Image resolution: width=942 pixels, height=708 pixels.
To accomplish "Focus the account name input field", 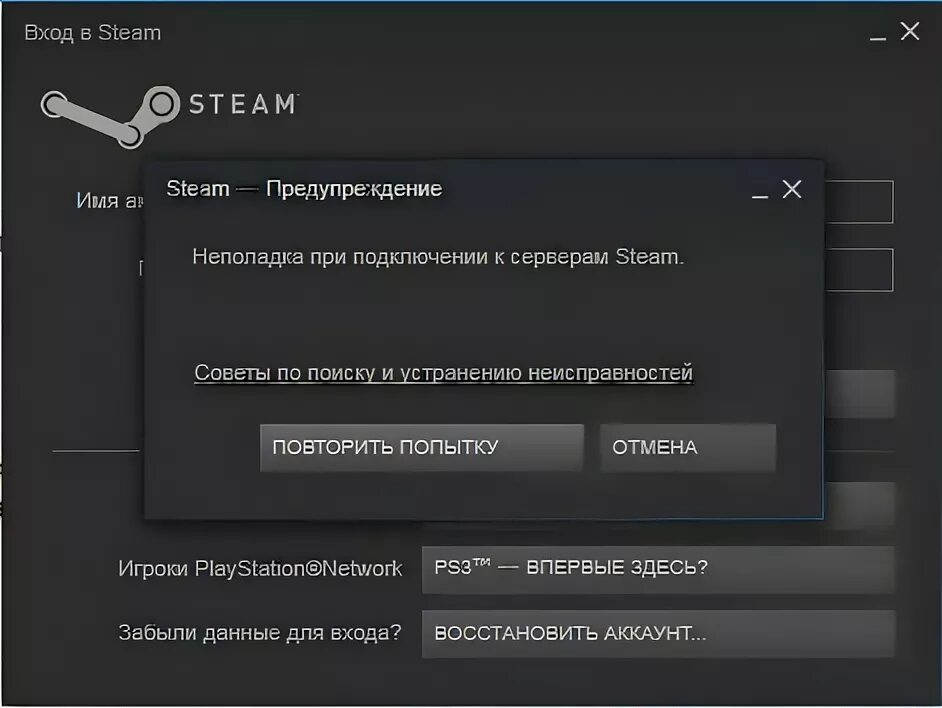I will click(x=859, y=201).
